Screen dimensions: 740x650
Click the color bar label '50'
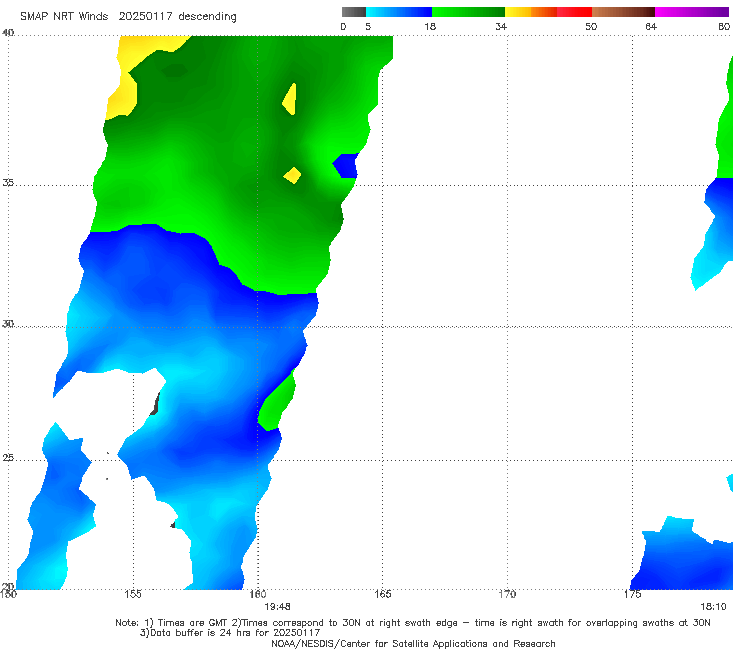[x=591, y=26]
